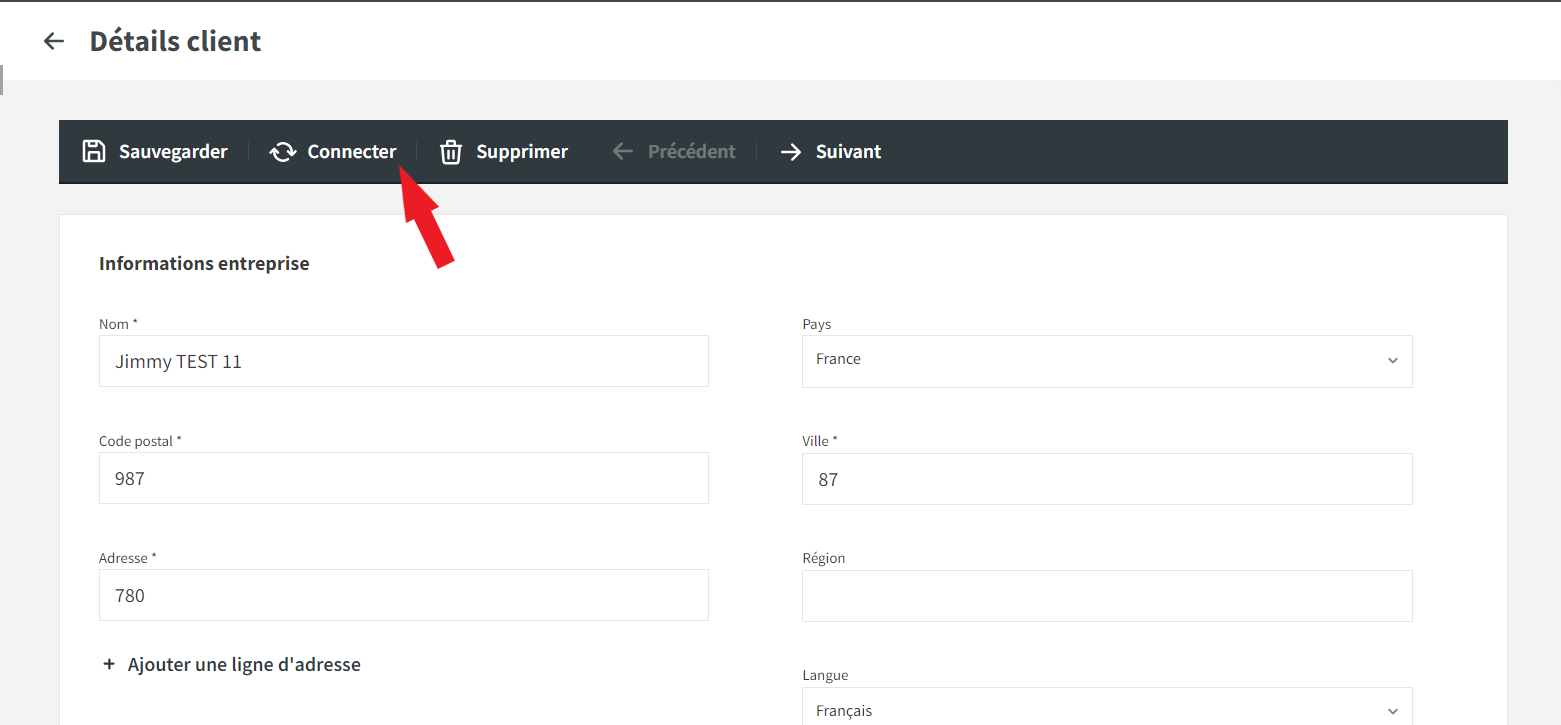Click the Sauvegarder label
1561x725 pixels.
[173, 152]
